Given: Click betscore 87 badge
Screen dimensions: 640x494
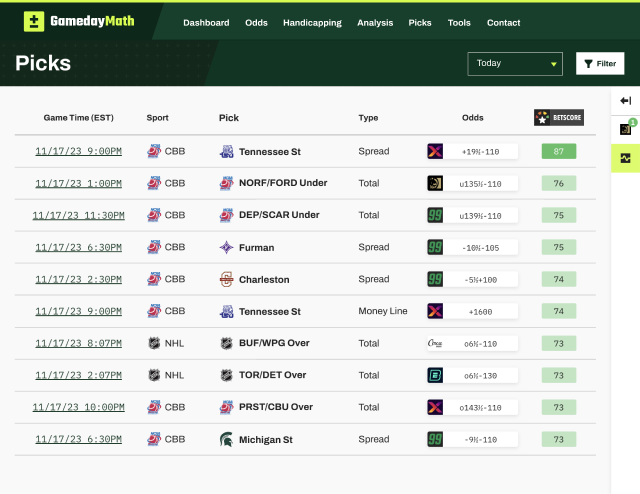Looking at the screenshot, I should click(559, 151).
